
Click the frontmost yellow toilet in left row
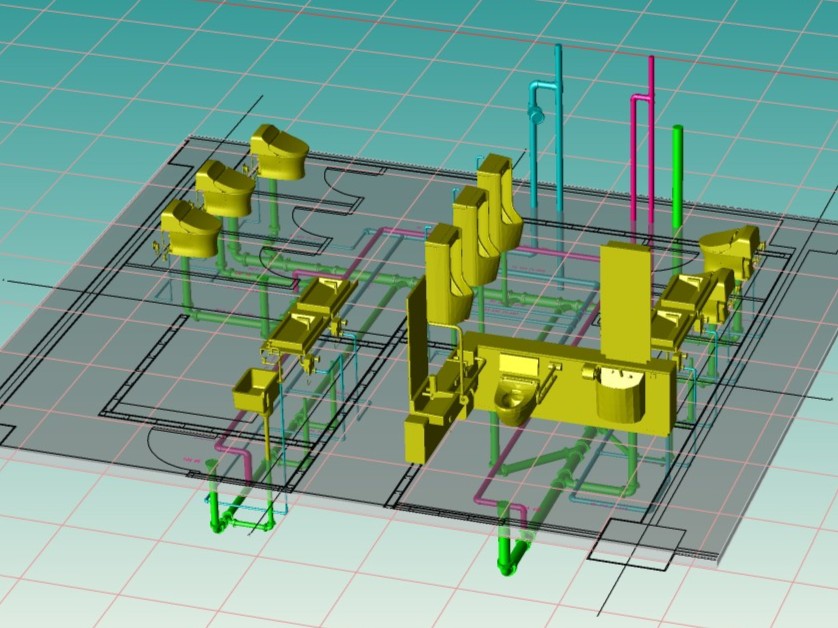click(190, 230)
